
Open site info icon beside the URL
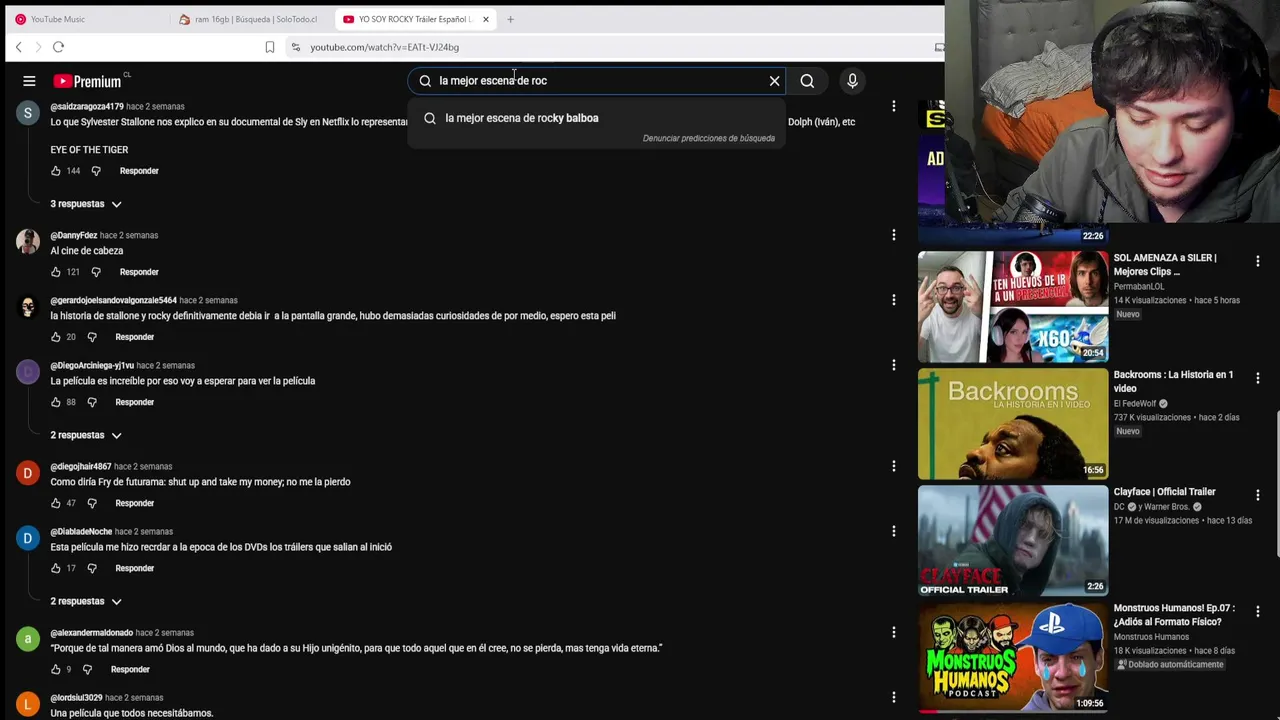pyautogui.click(x=295, y=47)
